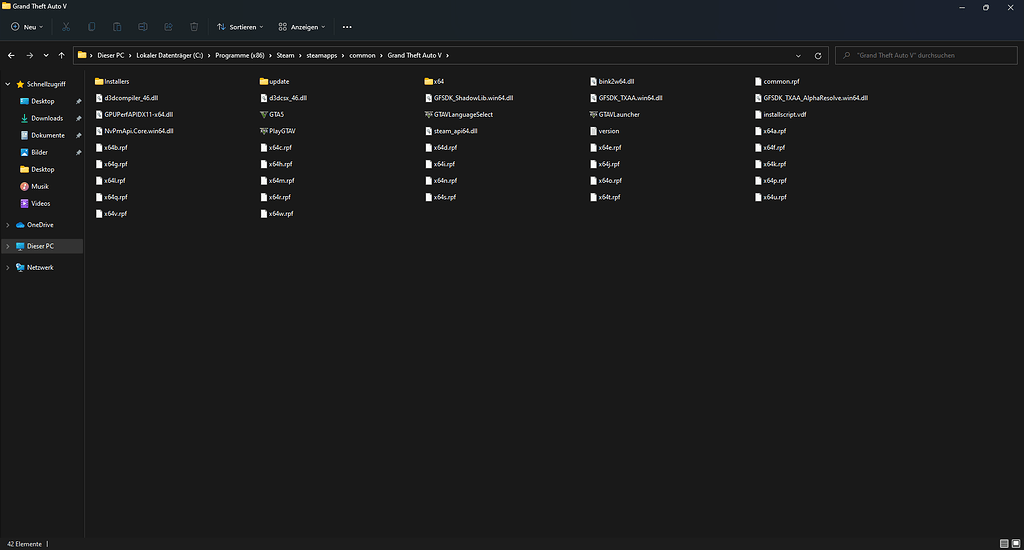Open recent locations dropdown chevron
The height and width of the screenshot is (550, 1024).
(x=46, y=56)
